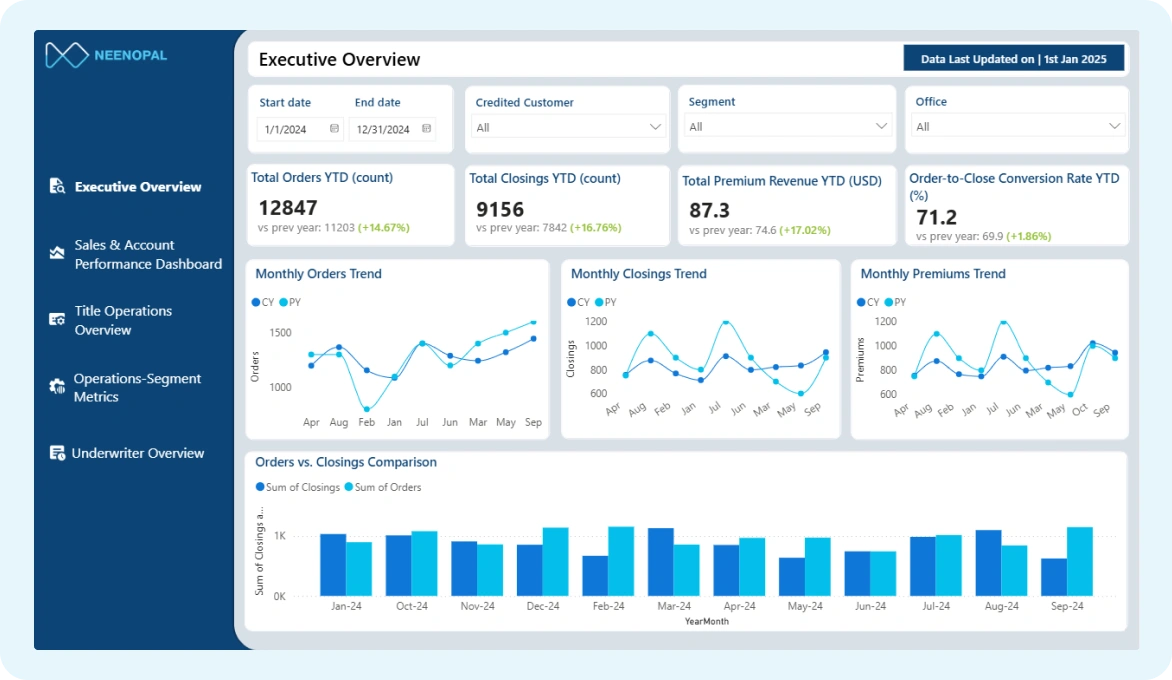Click the NeenOpal infinity logo icon
The width and height of the screenshot is (1172, 680).
(x=67, y=55)
